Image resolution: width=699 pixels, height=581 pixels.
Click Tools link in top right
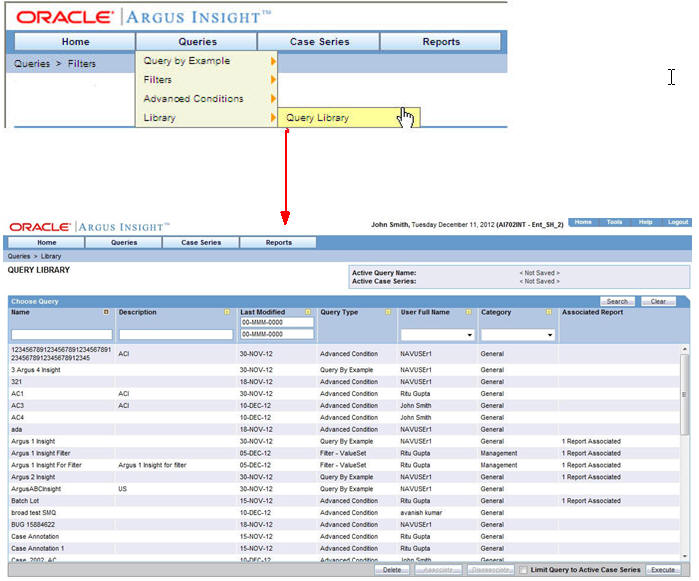[614, 222]
